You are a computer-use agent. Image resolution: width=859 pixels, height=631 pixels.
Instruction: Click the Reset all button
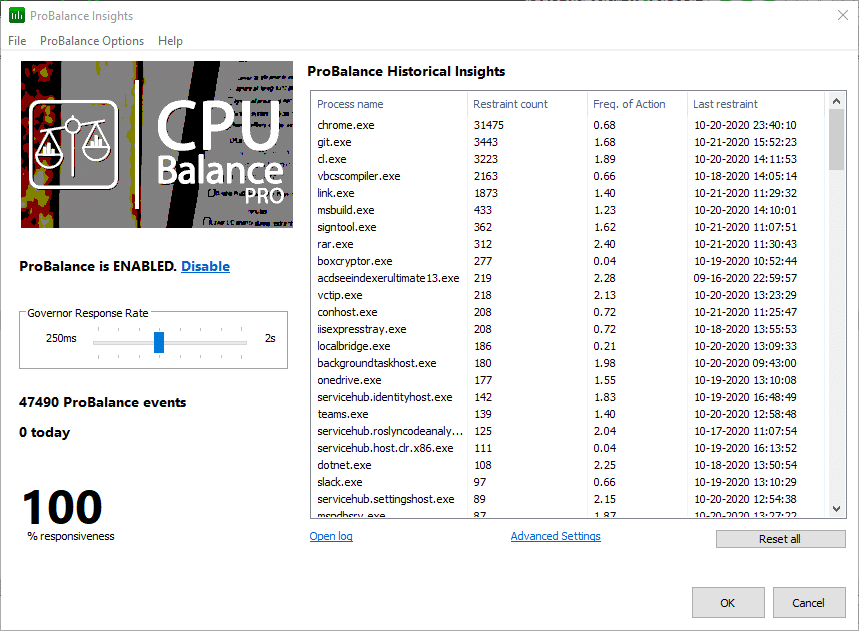(780, 539)
